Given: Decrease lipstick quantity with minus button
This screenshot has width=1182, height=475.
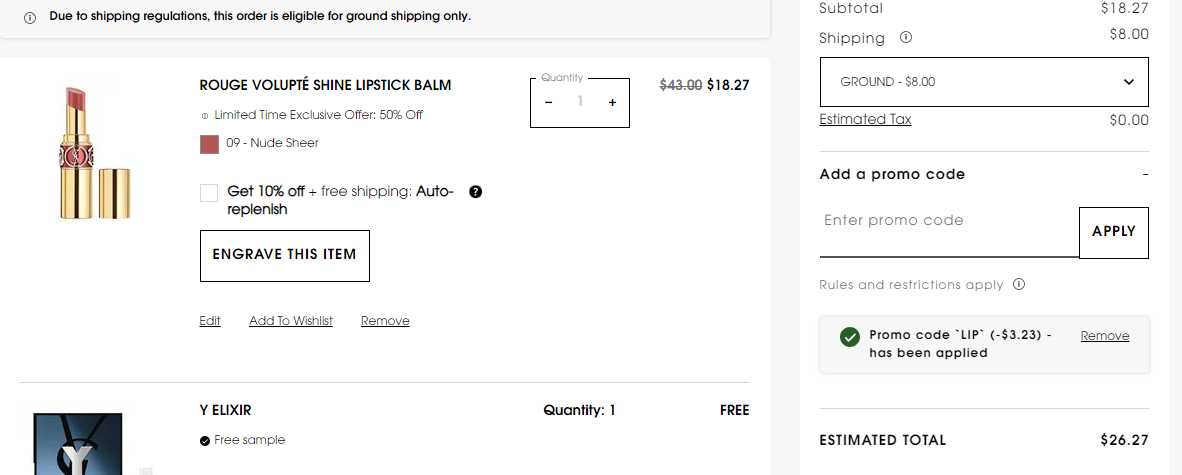Looking at the screenshot, I should pos(548,102).
